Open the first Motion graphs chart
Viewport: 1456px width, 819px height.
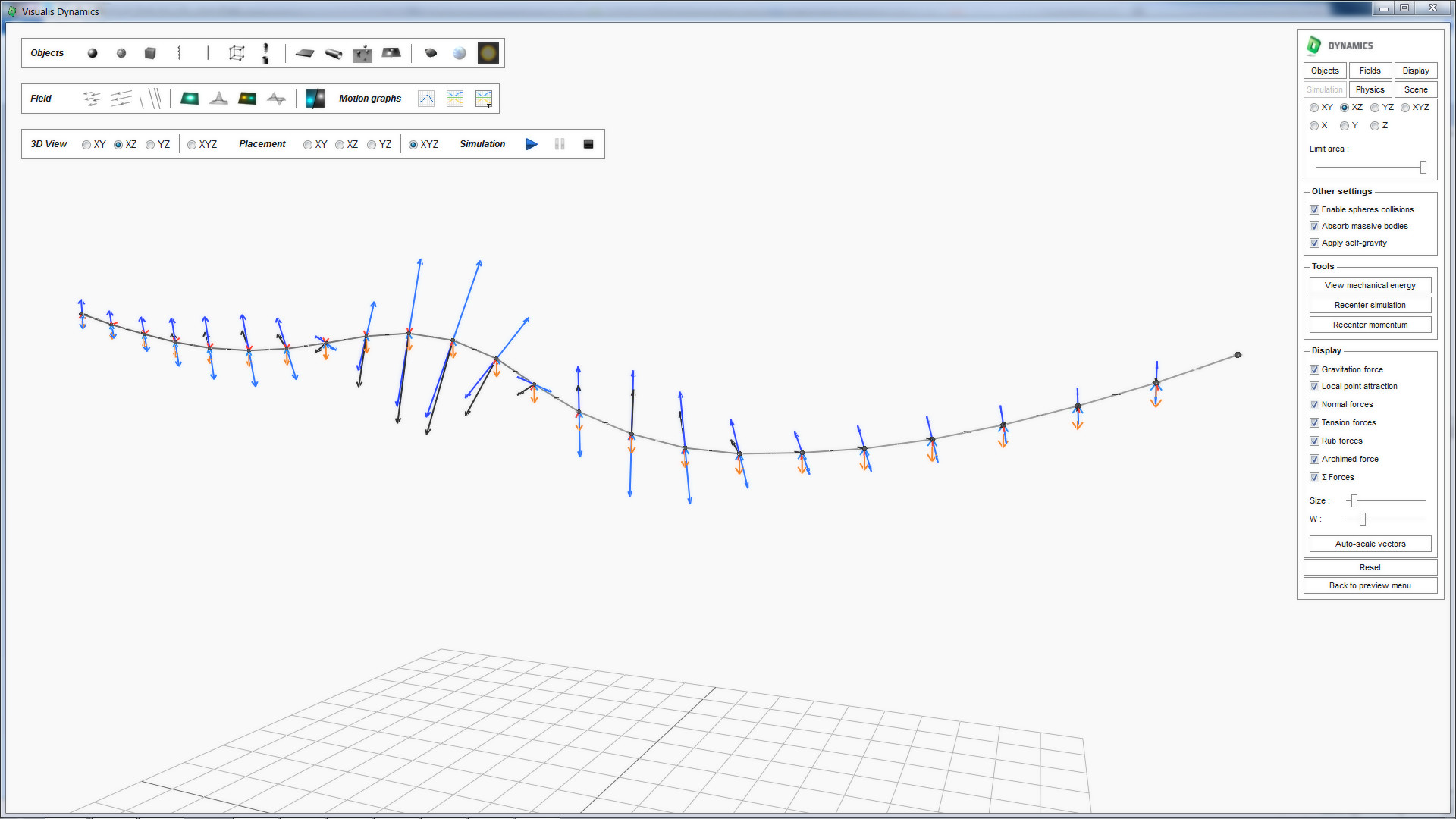426,98
